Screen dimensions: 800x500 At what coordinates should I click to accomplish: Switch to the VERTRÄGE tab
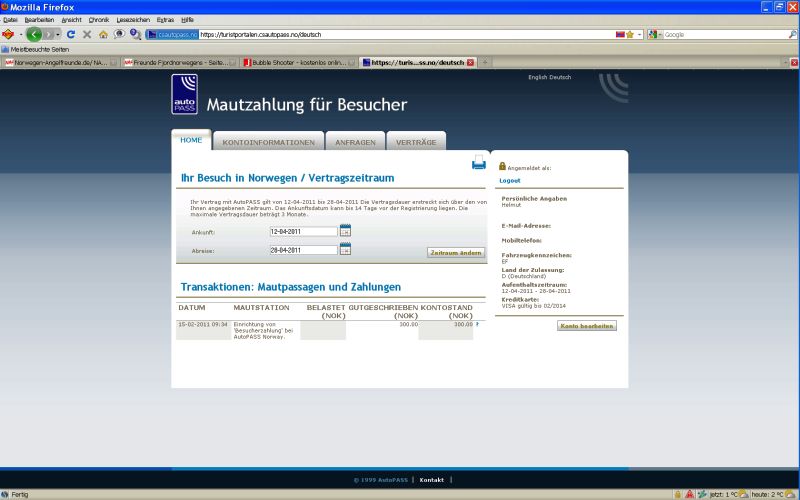415,142
